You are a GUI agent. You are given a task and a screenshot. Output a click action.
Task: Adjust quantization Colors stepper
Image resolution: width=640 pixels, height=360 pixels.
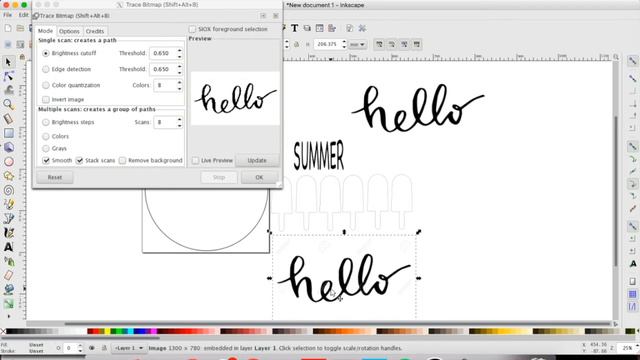click(x=179, y=85)
